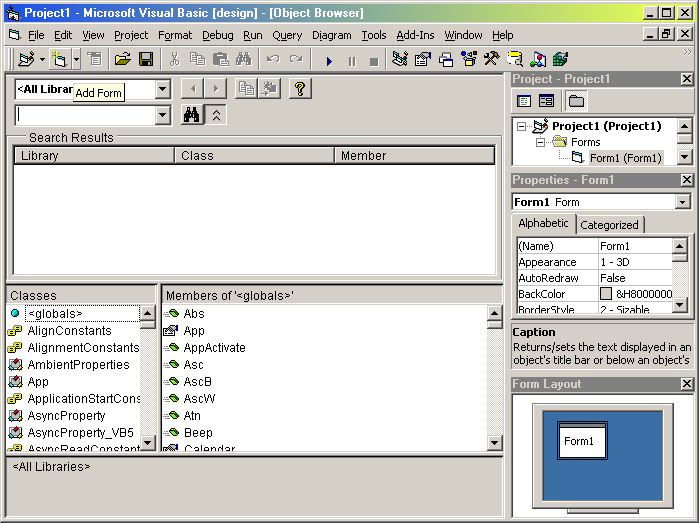The image size is (699, 523).
Task: Click the Copy toolbar icon
Action: point(197,59)
